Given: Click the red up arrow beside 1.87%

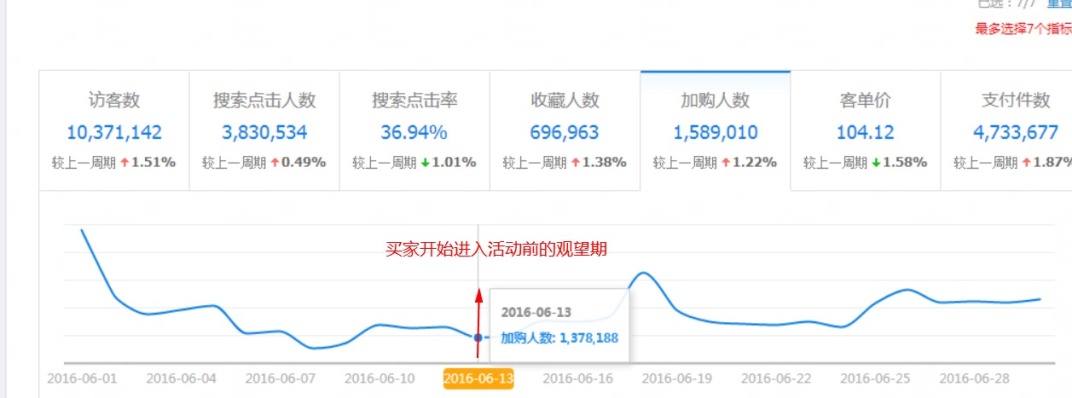Looking at the screenshot, I should (x=1027, y=163).
